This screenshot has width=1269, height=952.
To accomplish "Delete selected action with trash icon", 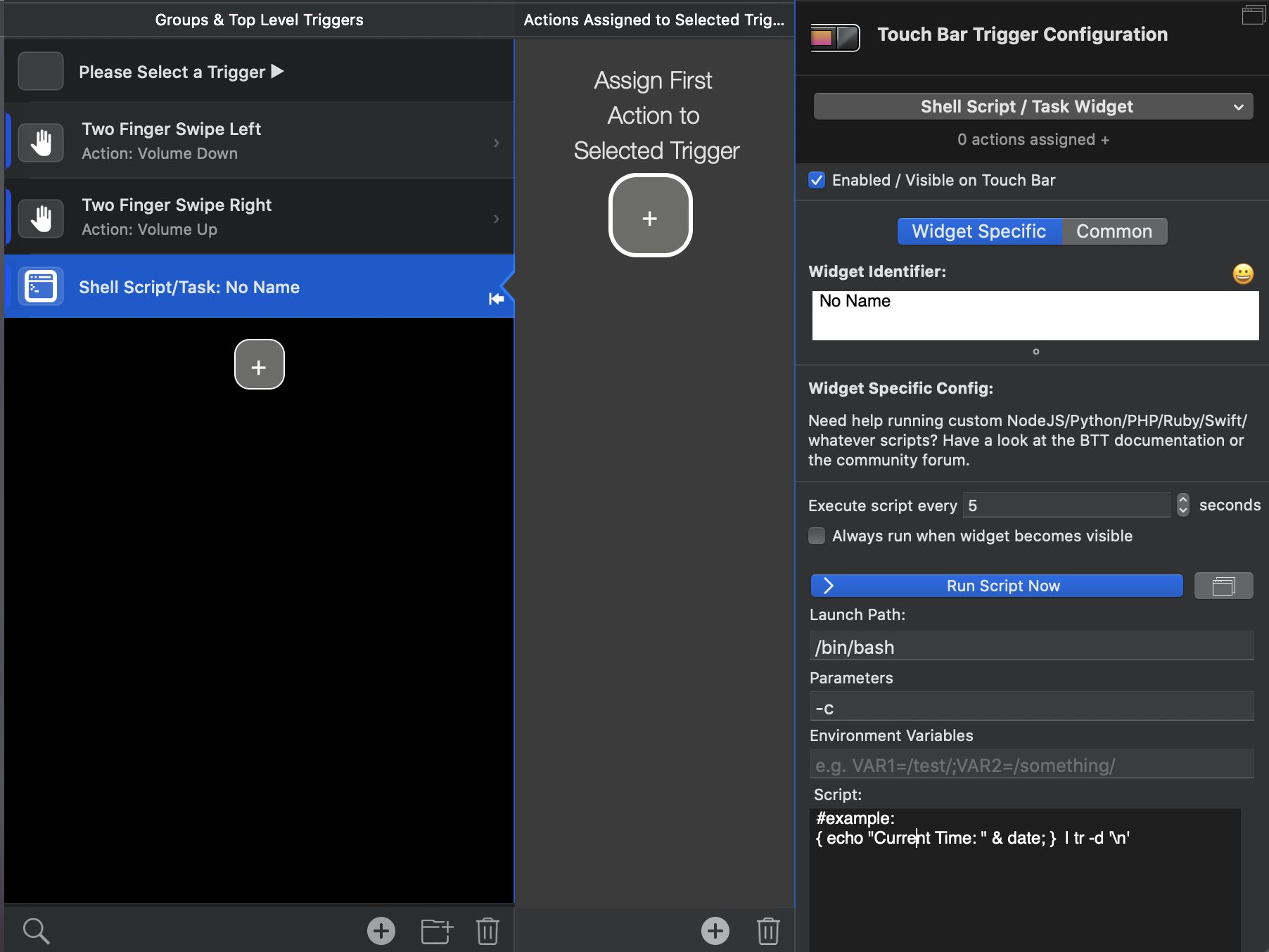I will (x=768, y=931).
